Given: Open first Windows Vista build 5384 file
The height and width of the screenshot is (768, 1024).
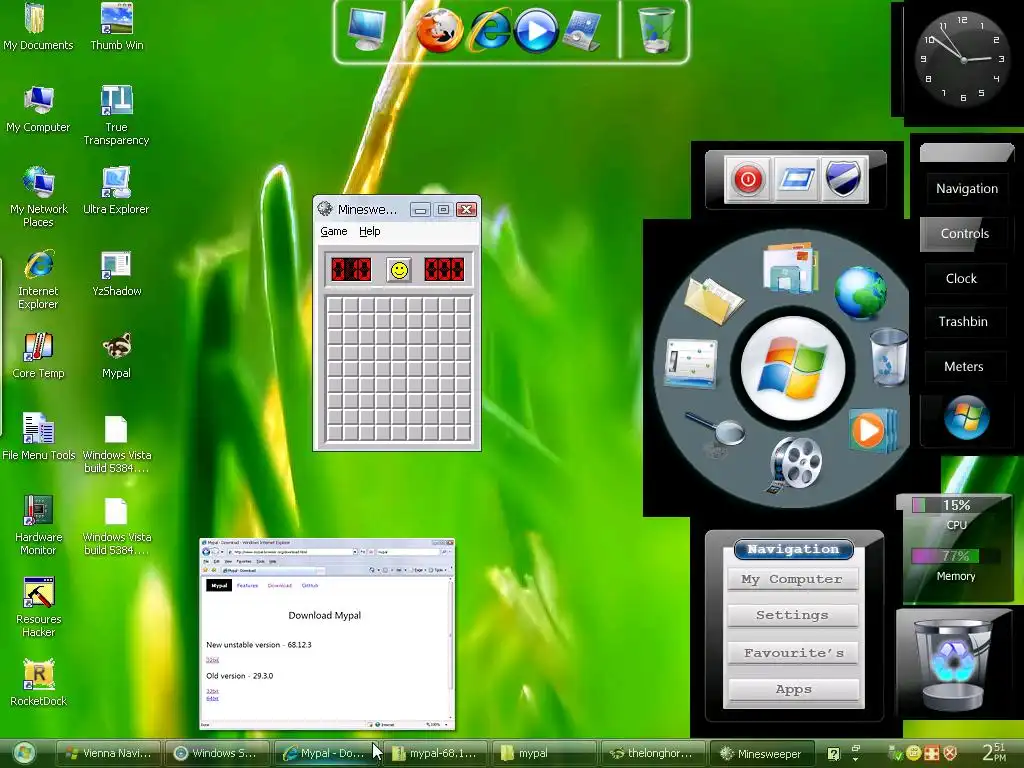Looking at the screenshot, I should tap(116, 443).
